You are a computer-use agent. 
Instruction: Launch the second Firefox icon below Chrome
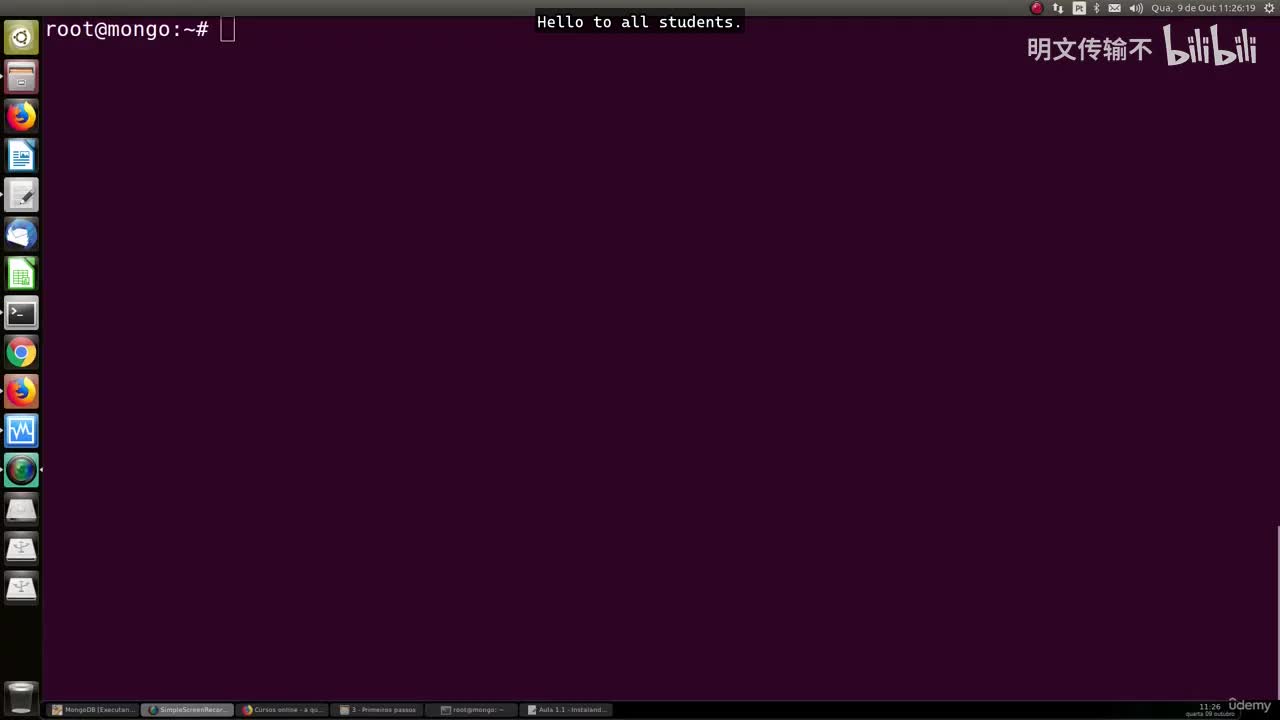click(21, 391)
